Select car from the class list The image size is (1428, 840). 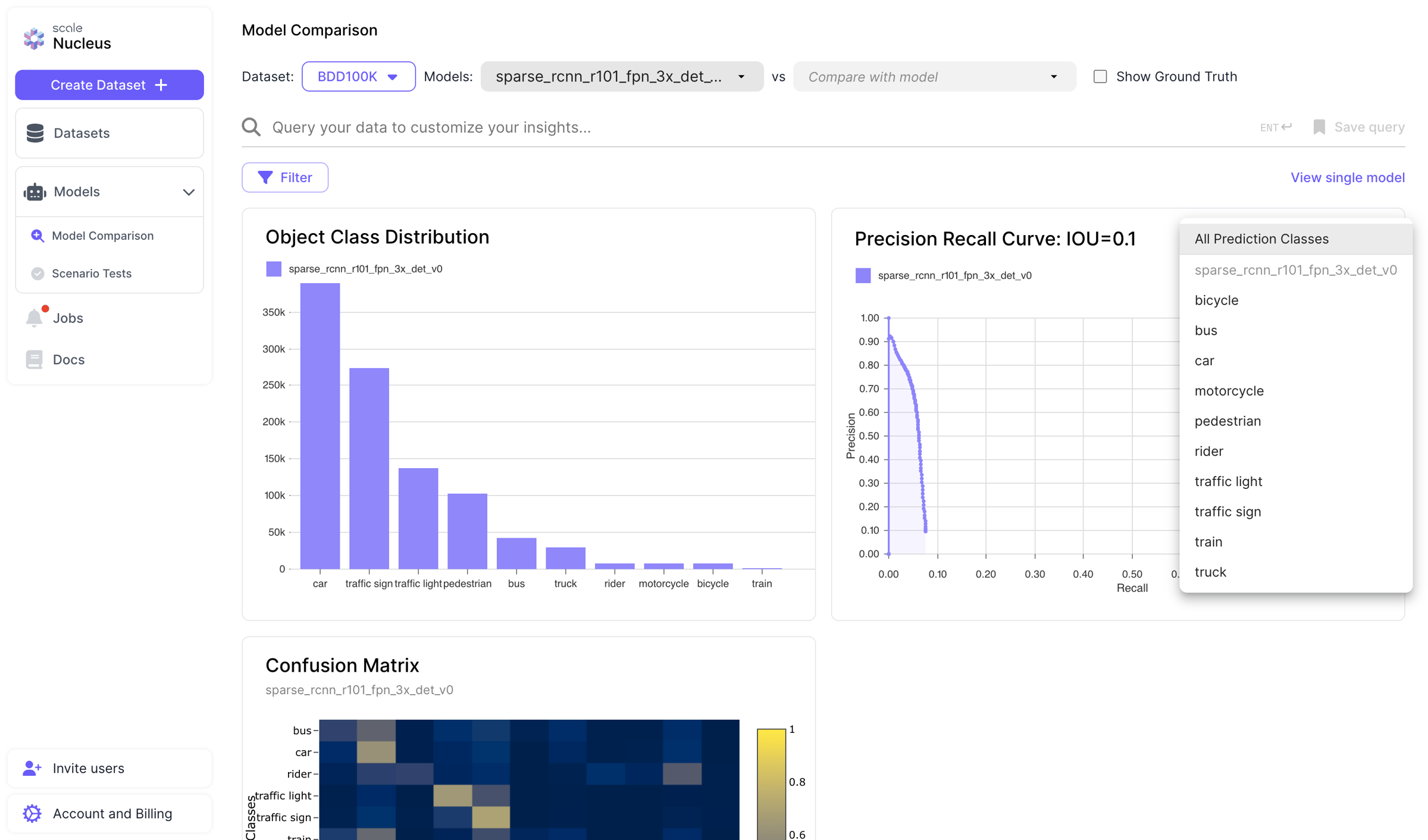[x=1296, y=361]
